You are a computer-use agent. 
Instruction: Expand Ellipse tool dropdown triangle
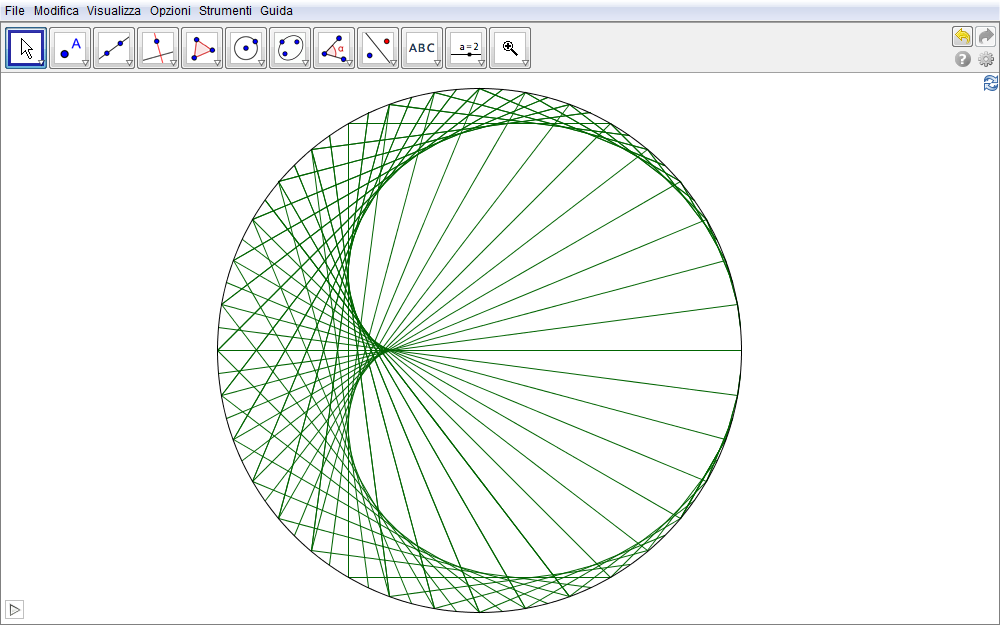pos(305,63)
